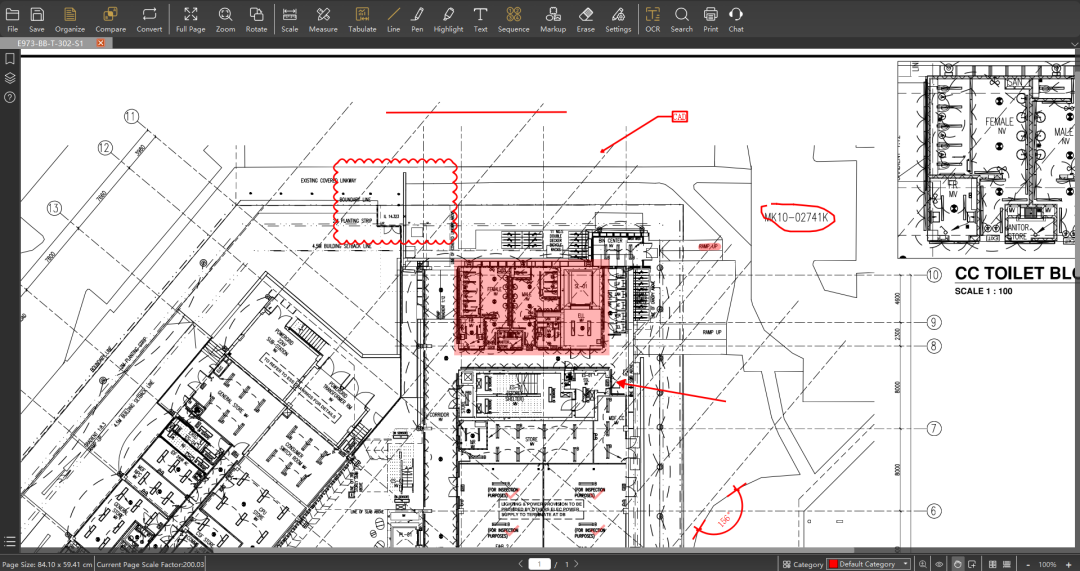Switch to continuous row page view
Viewport: 1080px width, 571px height.
pyautogui.click(x=1006, y=564)
